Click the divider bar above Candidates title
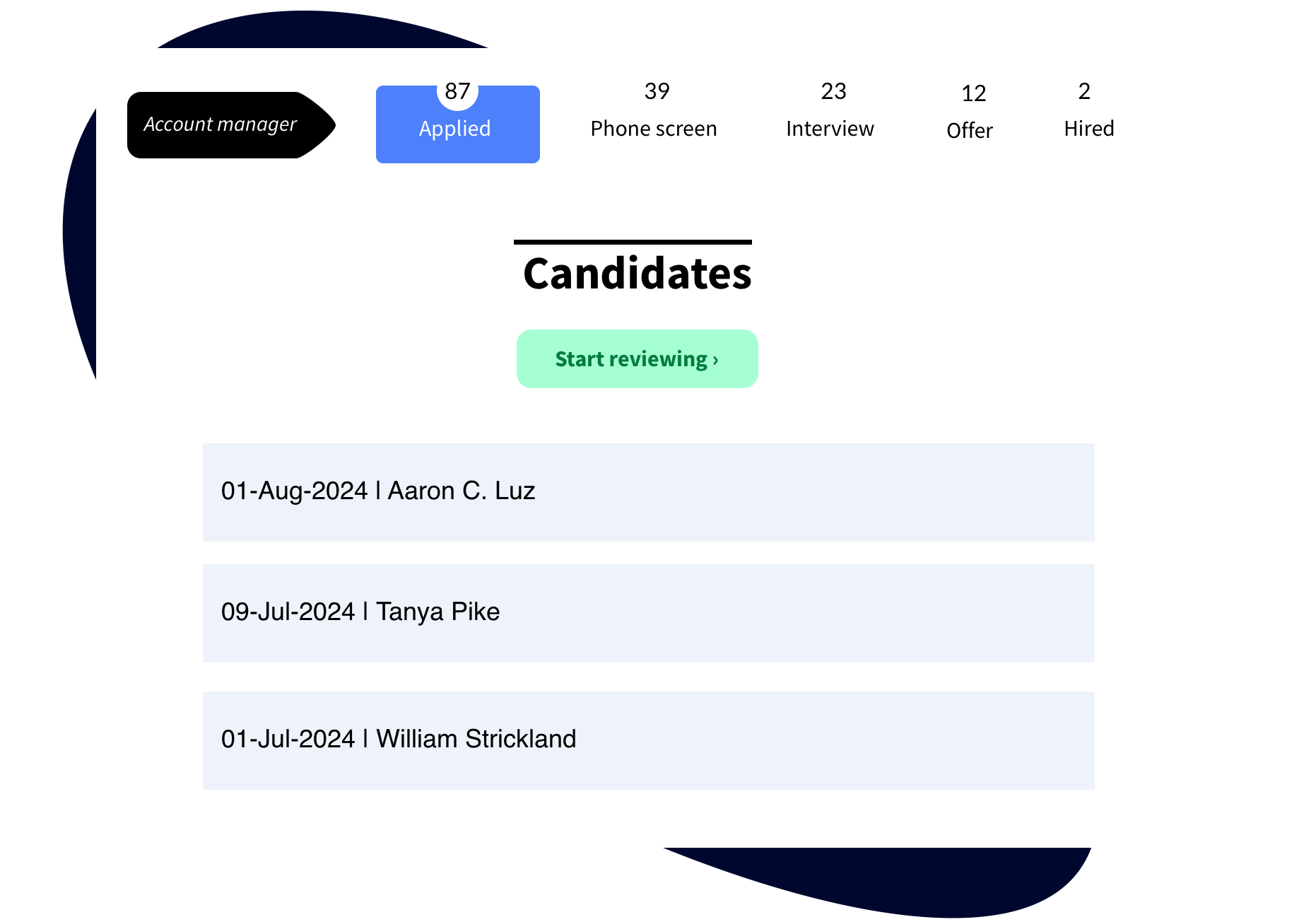Screen dimensions: 1316x922 tap(632, 241)
